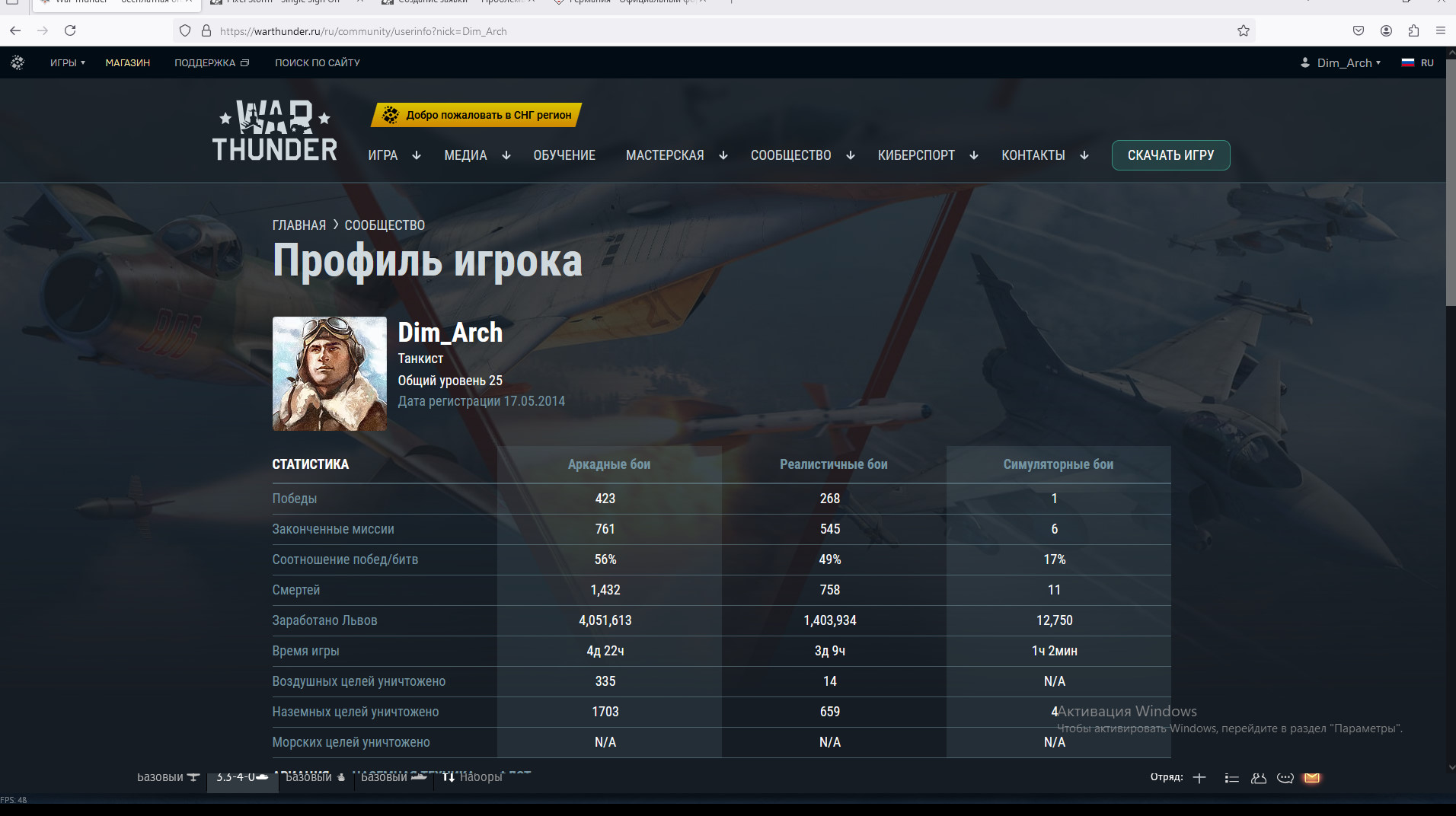Click arcade deaths value 1,432
The image size is (1456, 816).
pos(605,590)
